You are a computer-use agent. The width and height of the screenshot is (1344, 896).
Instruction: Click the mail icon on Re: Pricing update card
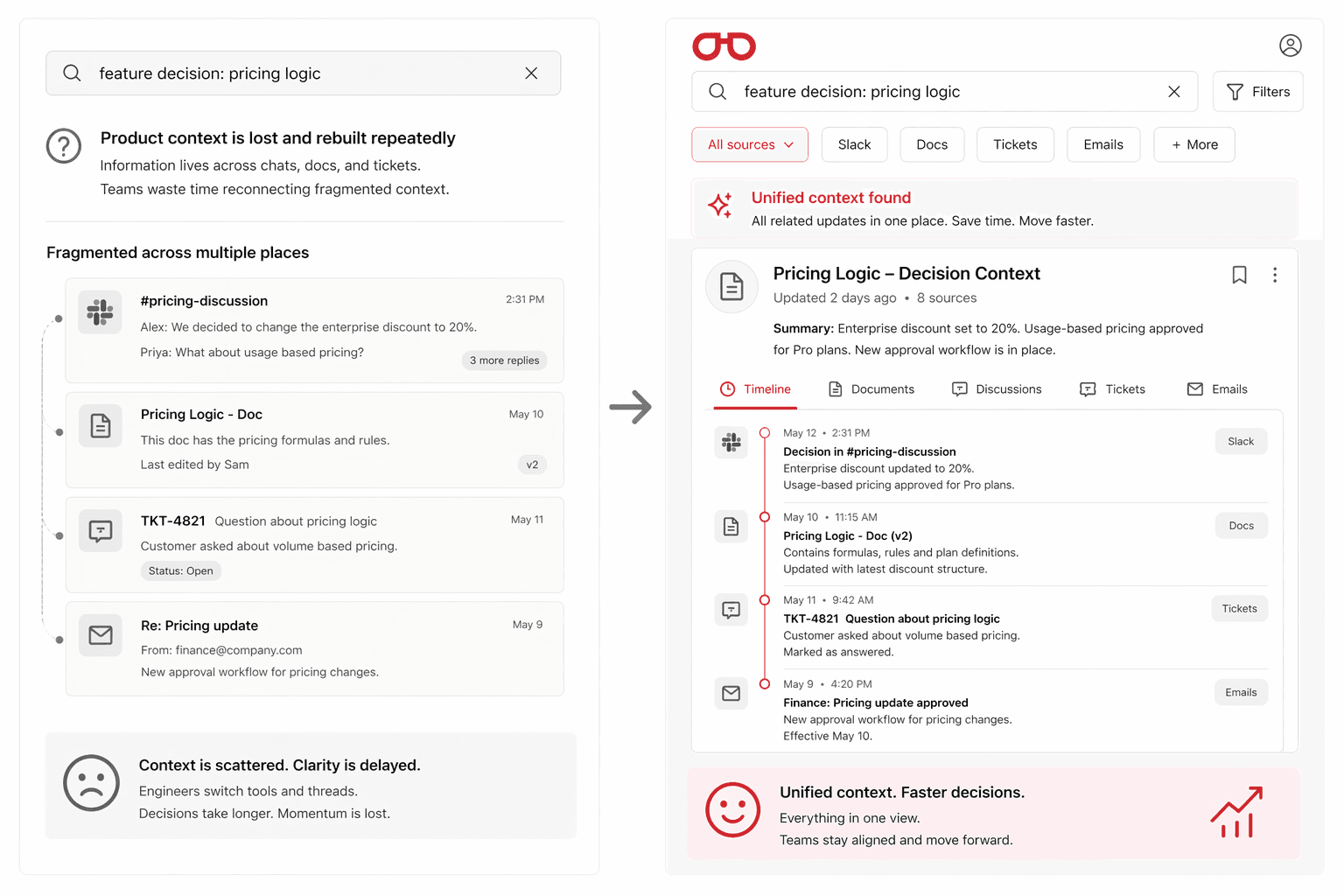101,635
